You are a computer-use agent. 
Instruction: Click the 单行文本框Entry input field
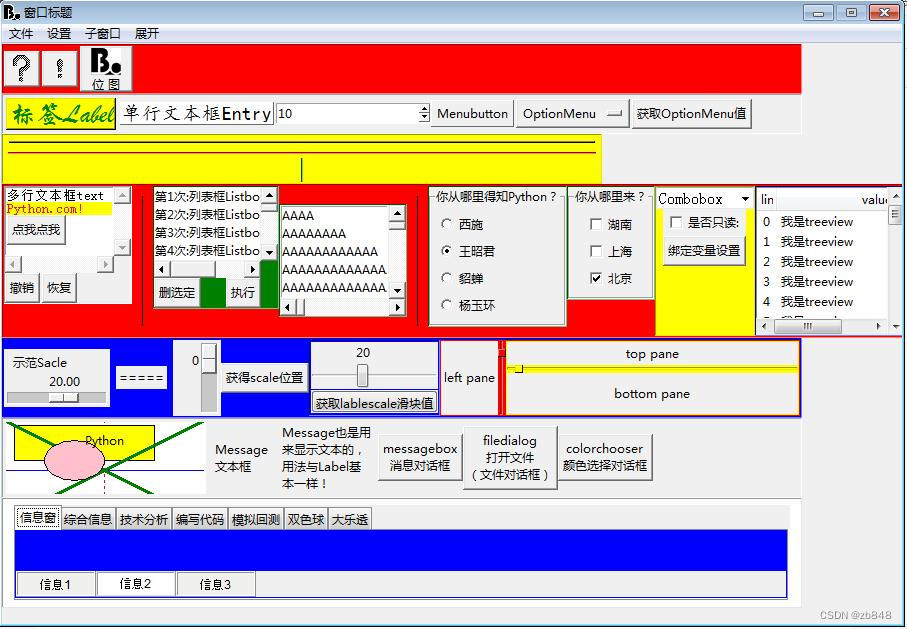tap(197, 113)
